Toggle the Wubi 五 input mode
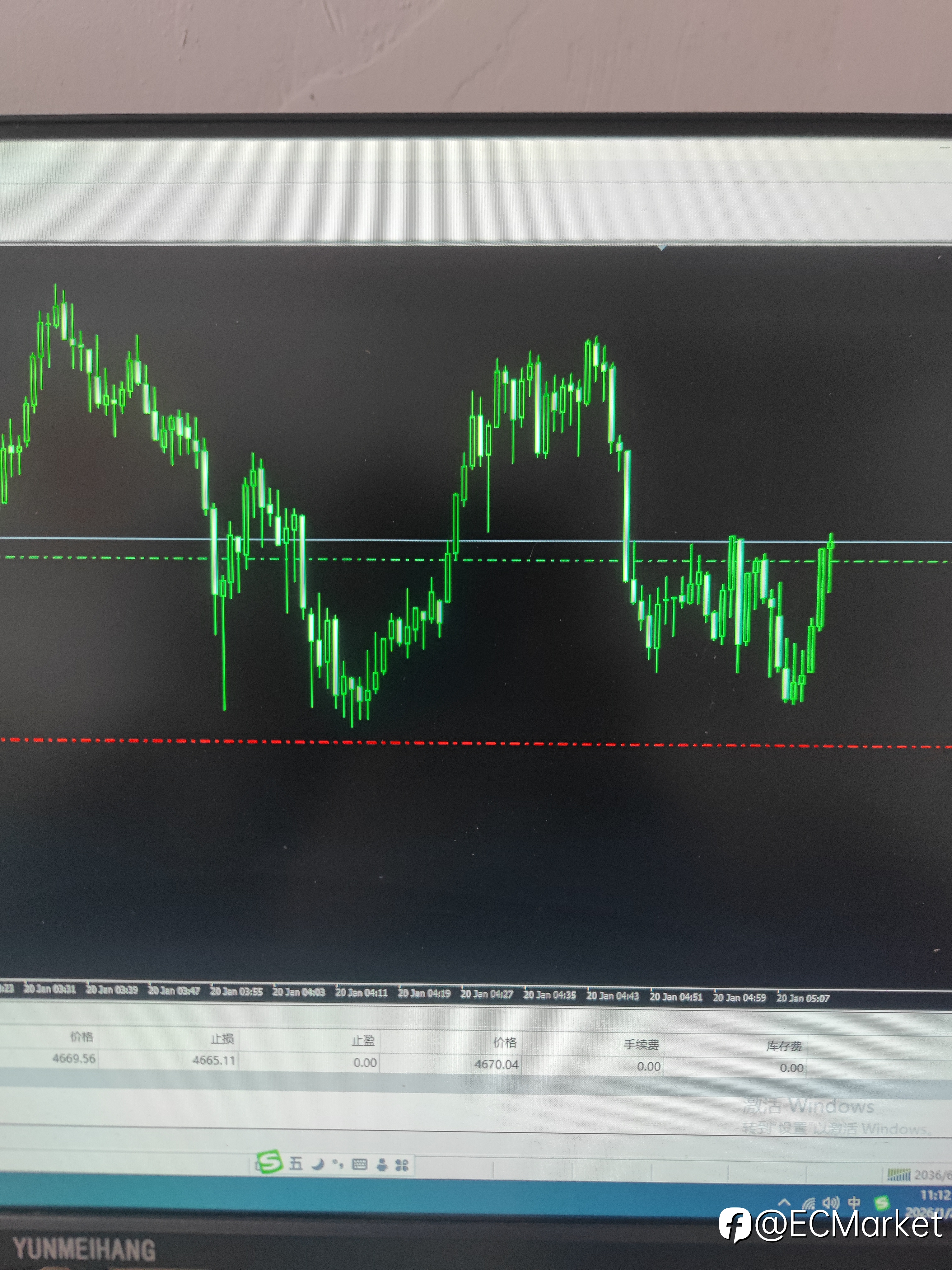 (296, 1164)
